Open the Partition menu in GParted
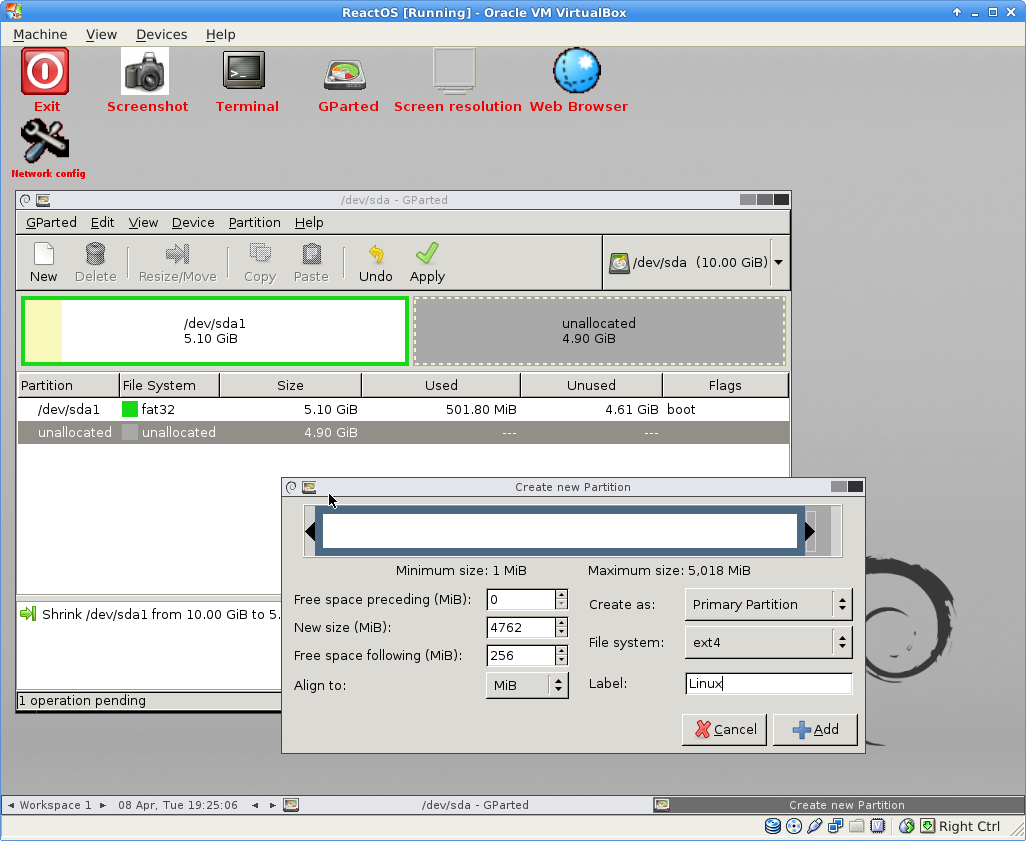The image size is (1026, 841). point(254,222)
